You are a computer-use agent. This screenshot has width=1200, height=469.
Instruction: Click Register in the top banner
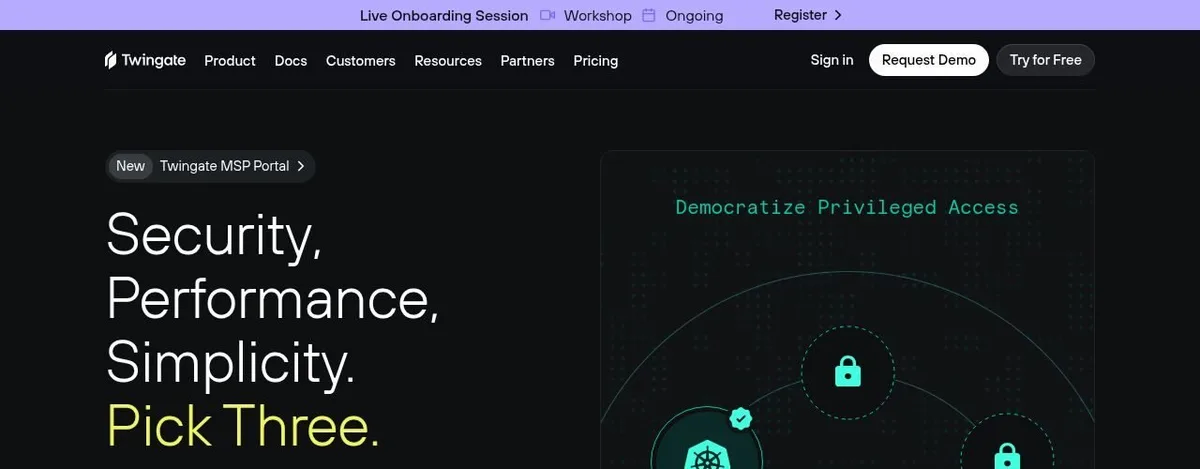click(800, 15)
